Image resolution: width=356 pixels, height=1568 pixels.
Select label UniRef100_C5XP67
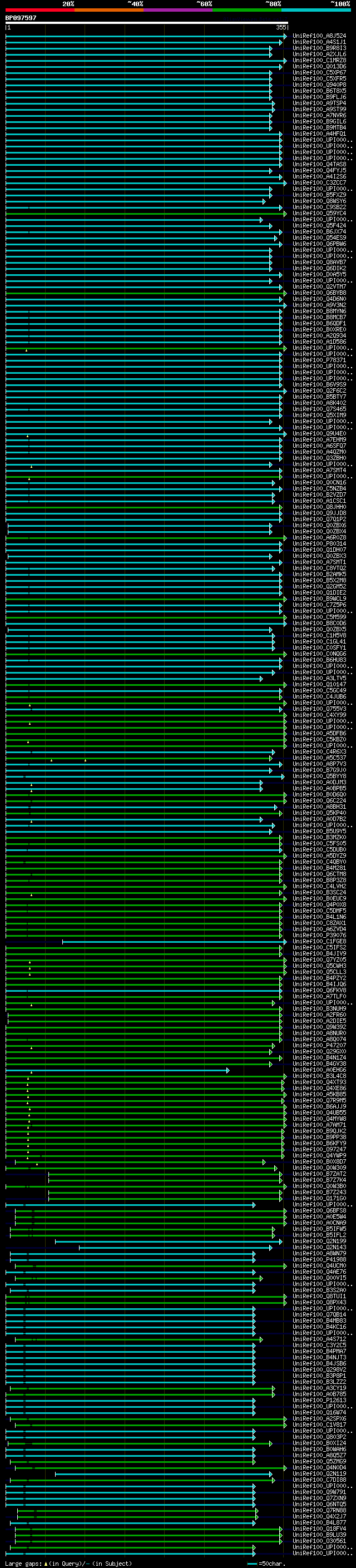point(319,72)
